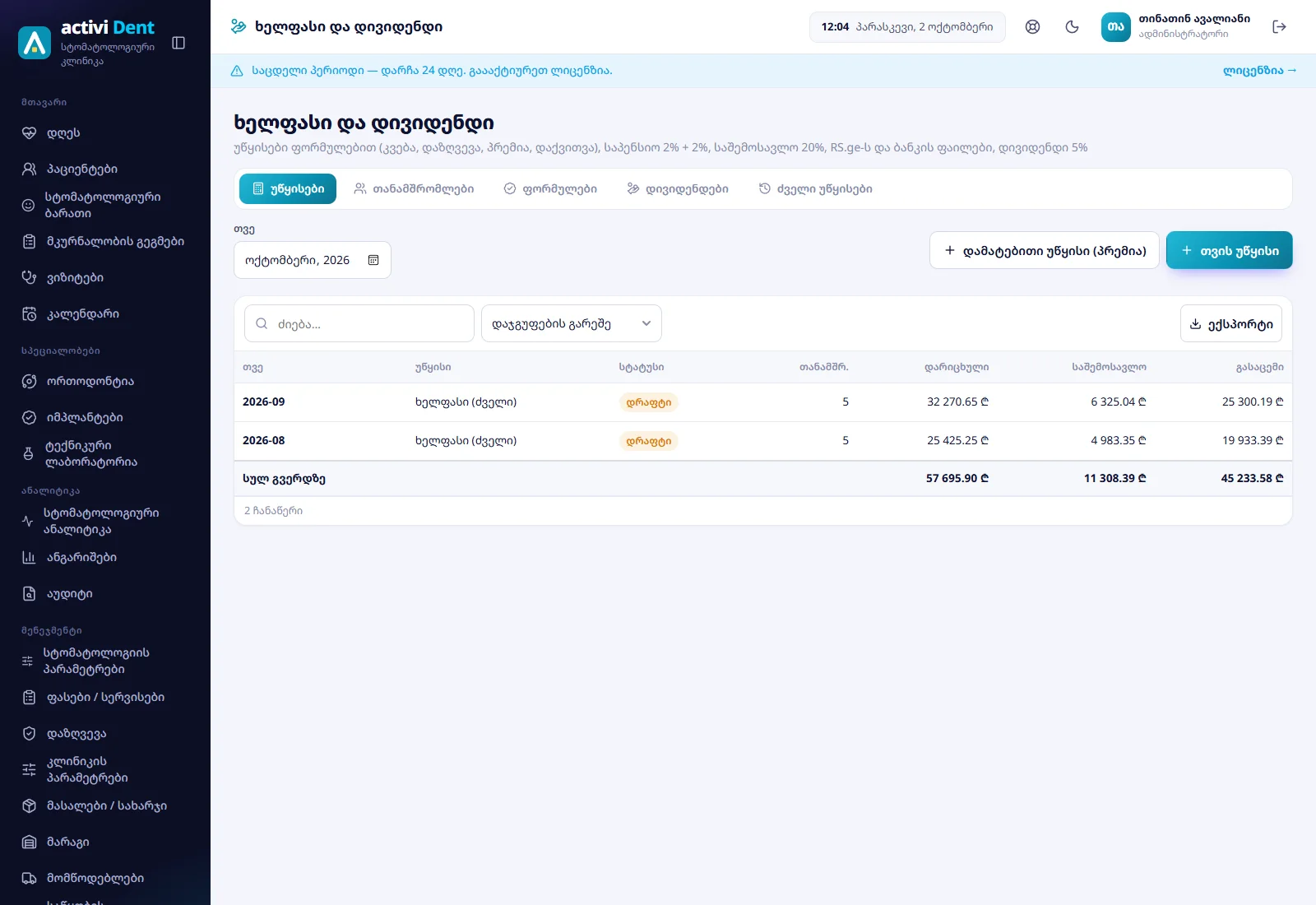Image resolution: width=1316 pixels, height=905 pixels.
Task: Open მომწოდებლები sidebar item
Action: pyautogui.click(x=105, y=878)
